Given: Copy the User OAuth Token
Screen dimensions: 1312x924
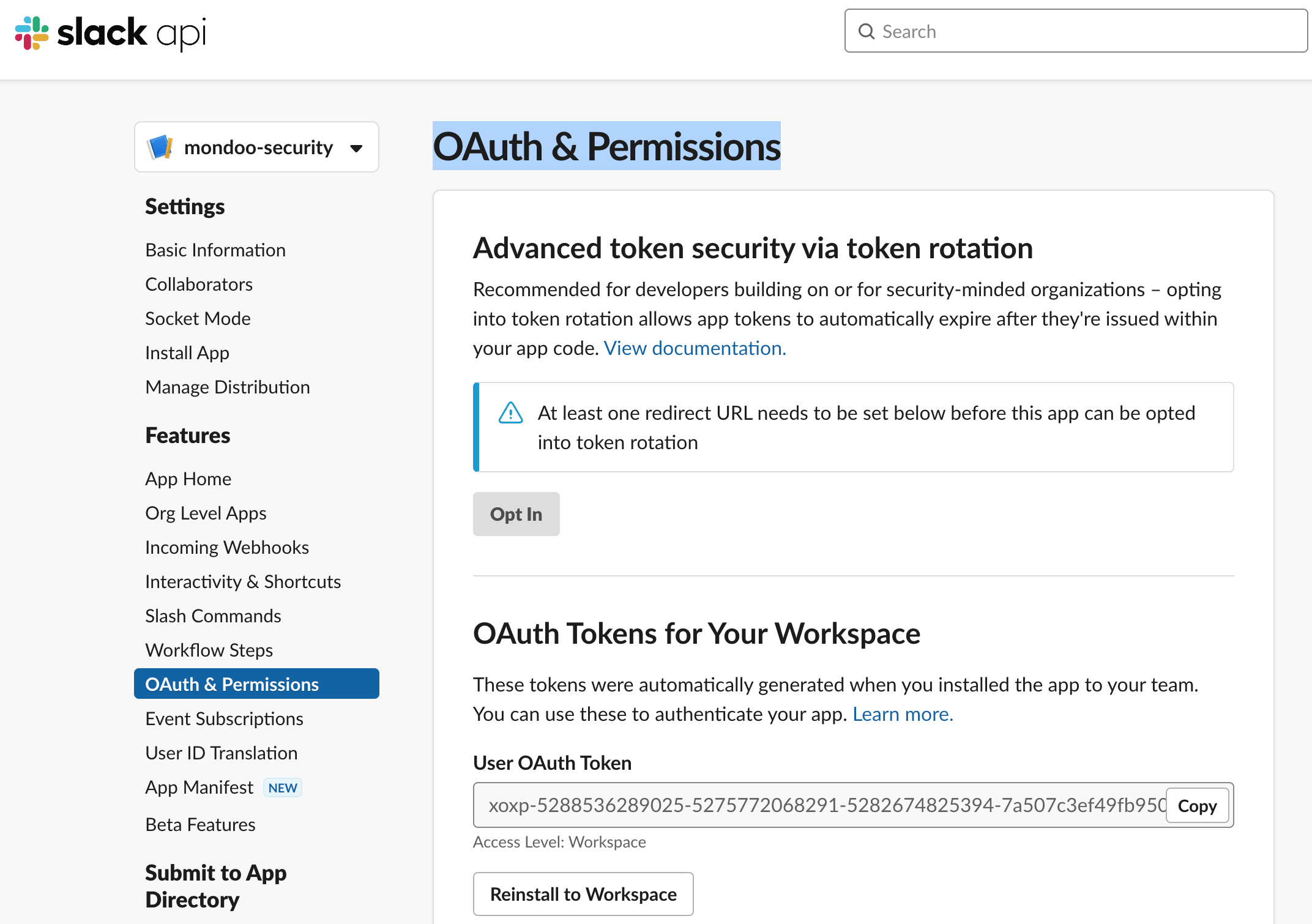Looking at the screenshot, I should tap(1197, 805).
